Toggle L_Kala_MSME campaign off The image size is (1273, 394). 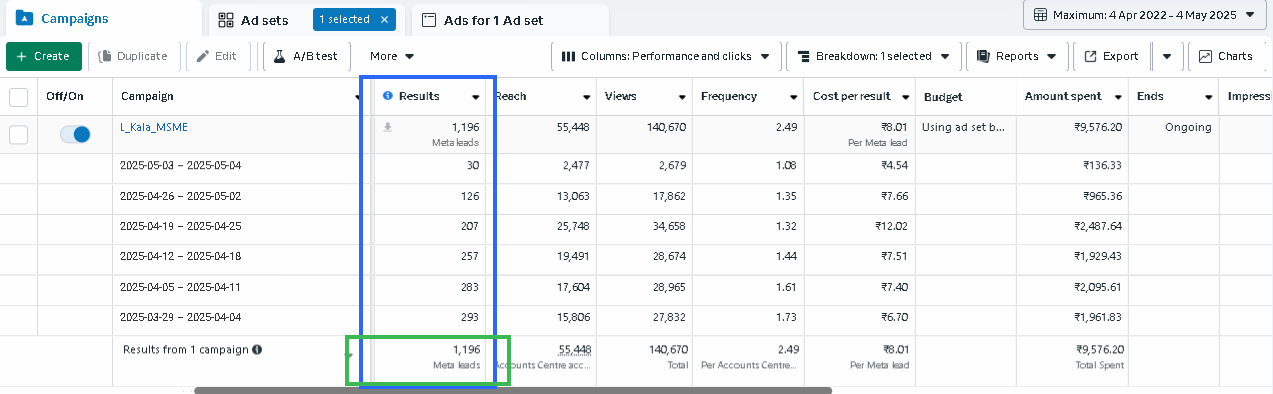pyautogui.click(x=75, y=134)
